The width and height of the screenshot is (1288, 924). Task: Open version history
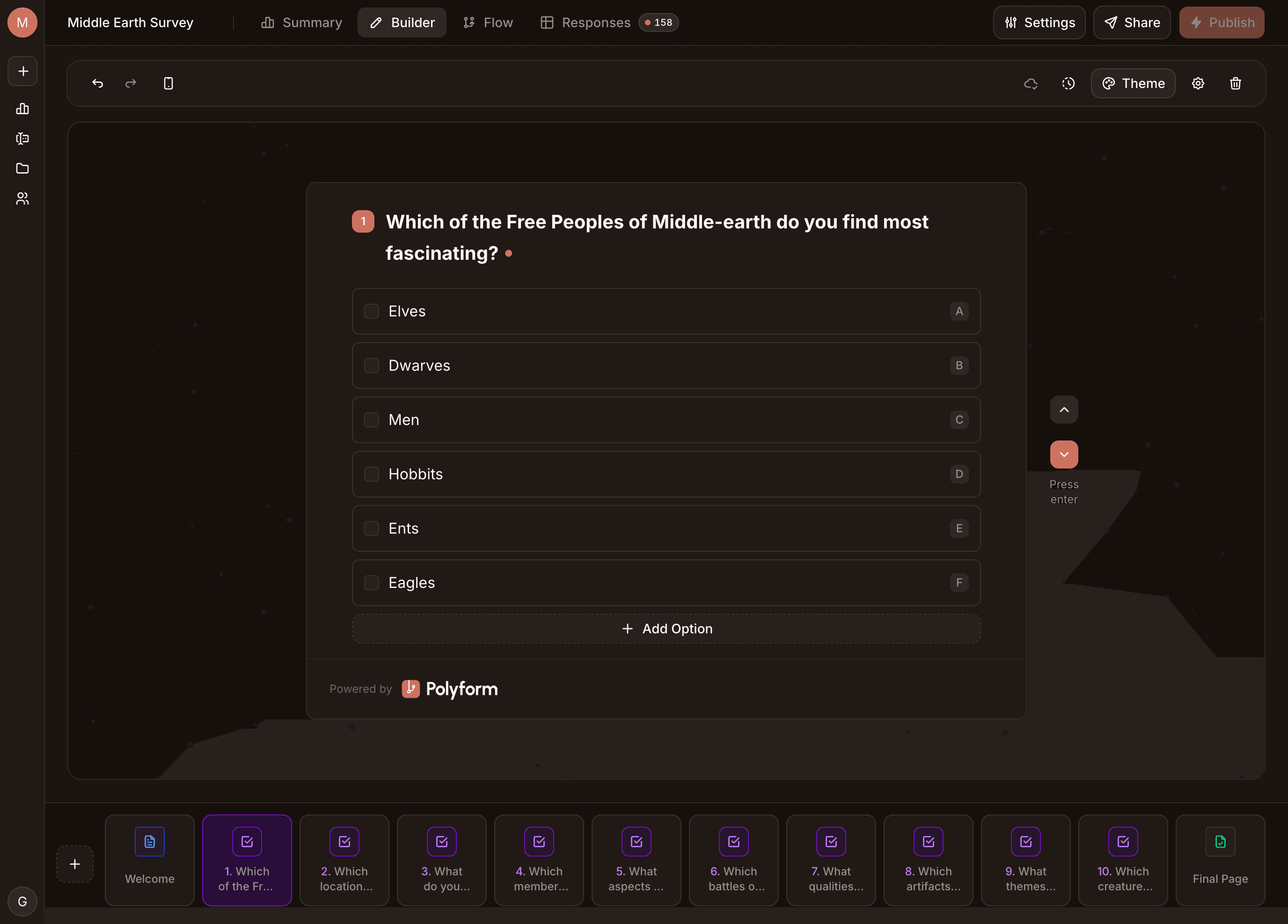(x=1068, y=83)
